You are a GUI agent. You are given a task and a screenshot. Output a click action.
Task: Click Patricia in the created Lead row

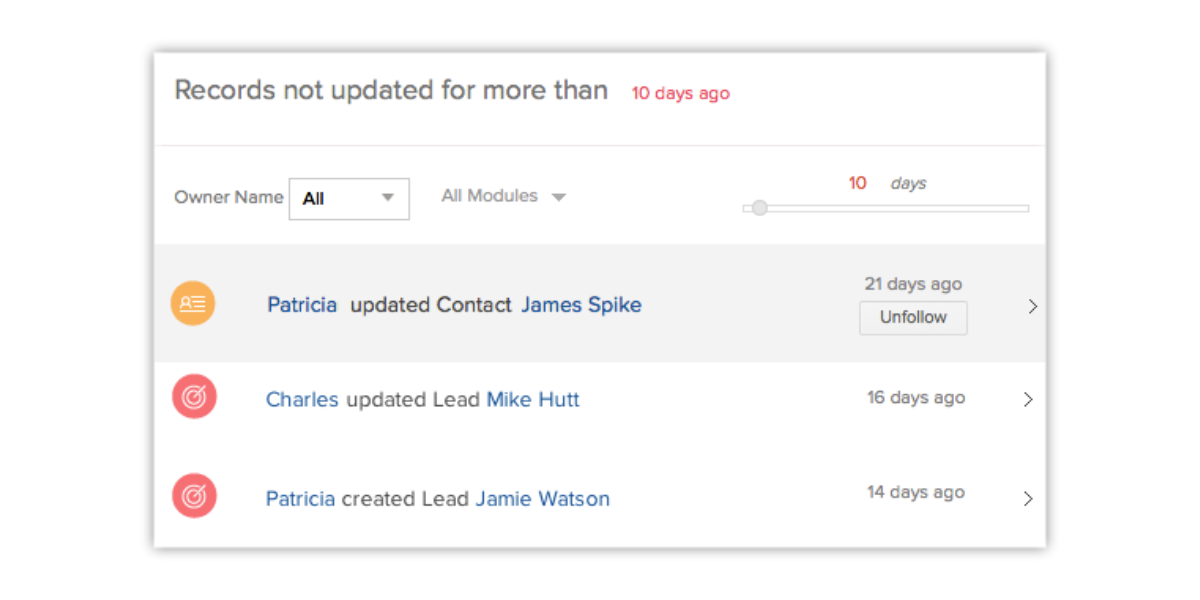pyautogui.click(x=300, y=498)
